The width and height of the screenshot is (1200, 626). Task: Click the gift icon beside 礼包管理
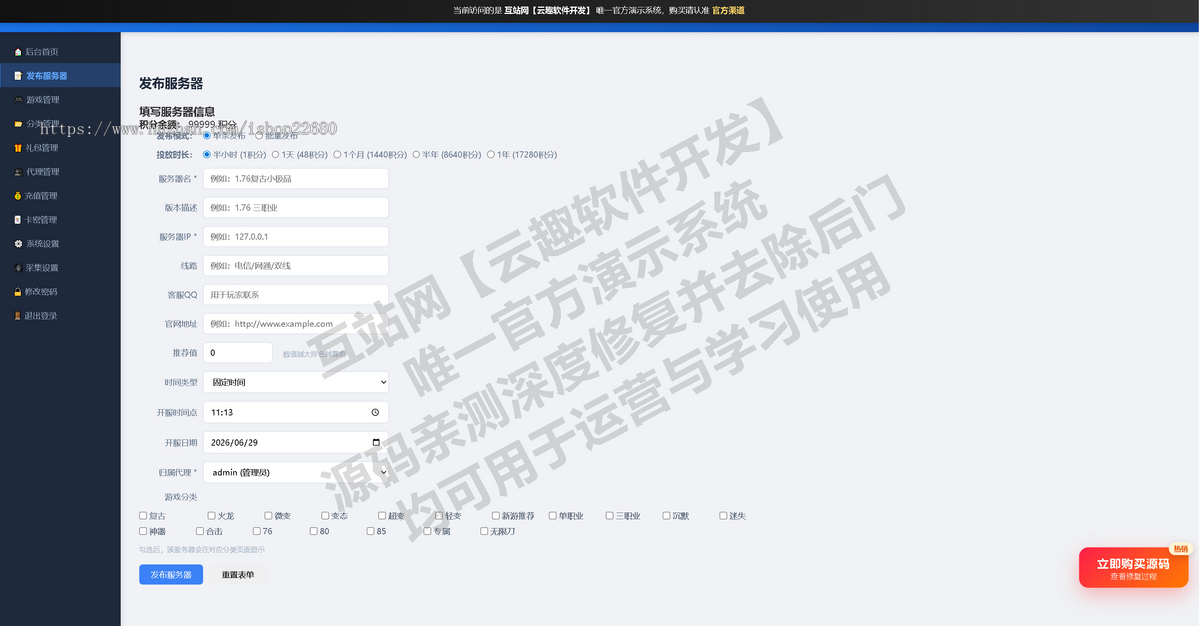[x=18, y=148]
